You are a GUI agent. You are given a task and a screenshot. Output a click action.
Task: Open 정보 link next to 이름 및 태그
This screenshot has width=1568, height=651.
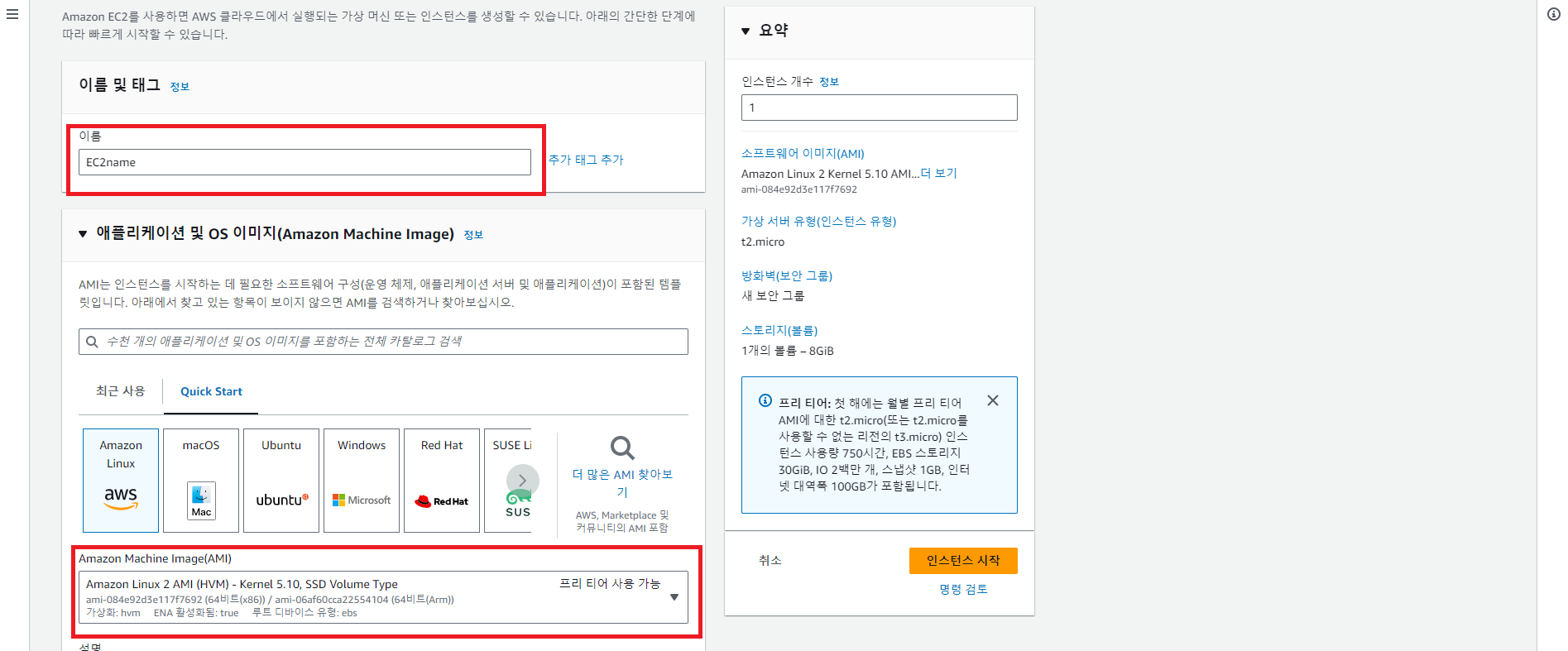180,86
